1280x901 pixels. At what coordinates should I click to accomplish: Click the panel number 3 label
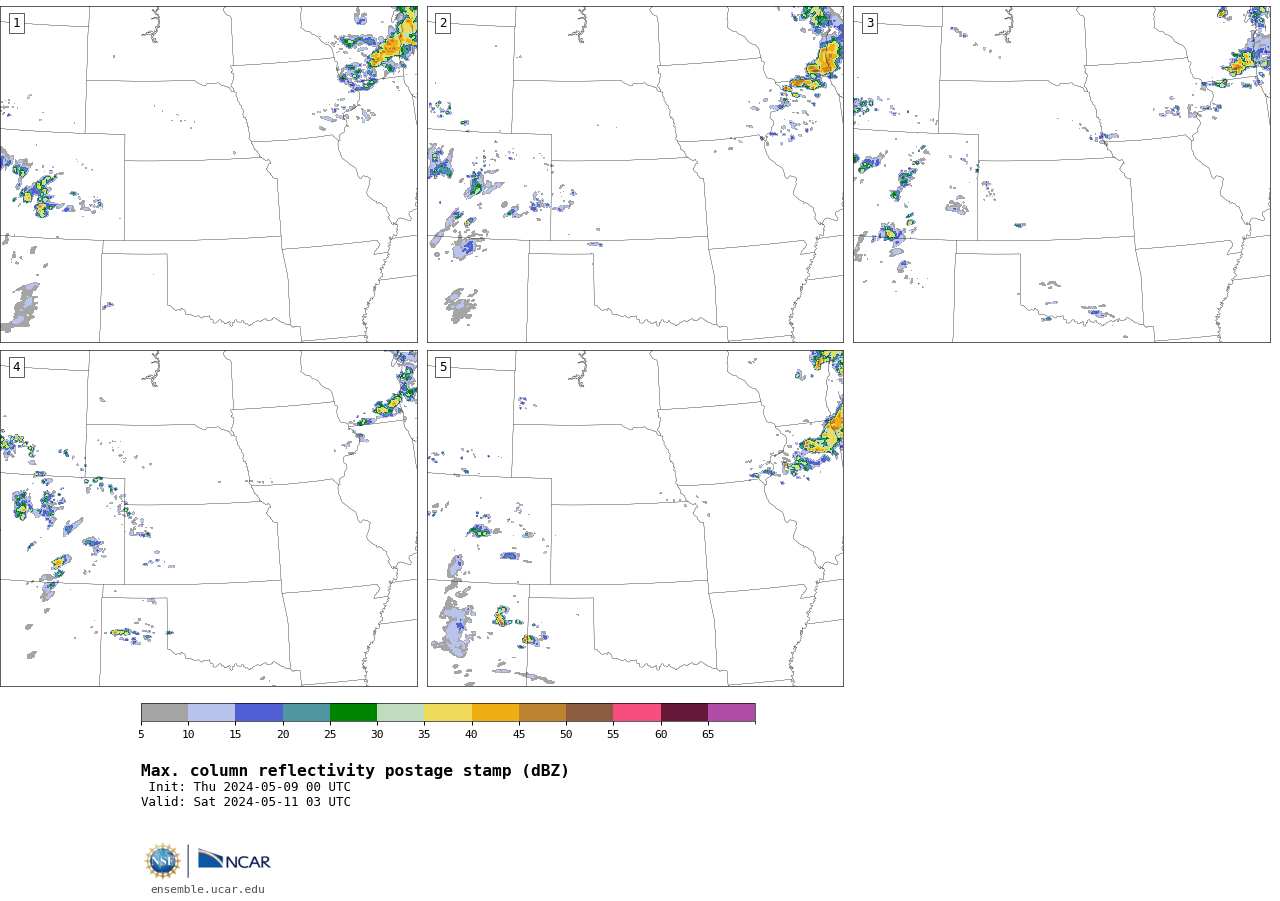(869, 23)
